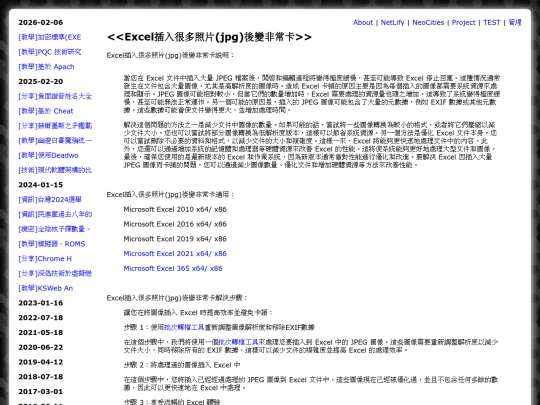
Task: Expand the 2019-04-12 date group
Action: coord(41,362)
